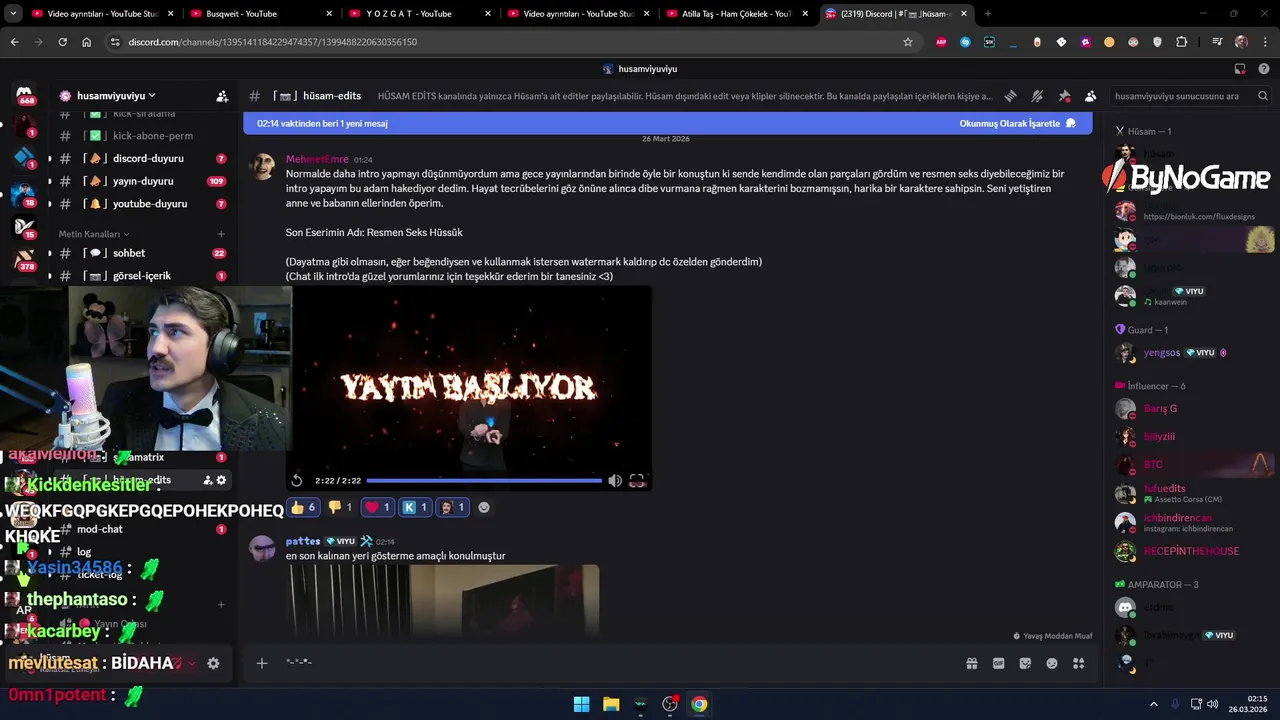This screenshot has width=1280, height=720.
Task: Add a new reaction with smiley plus icon
Action: pos(484,507)
